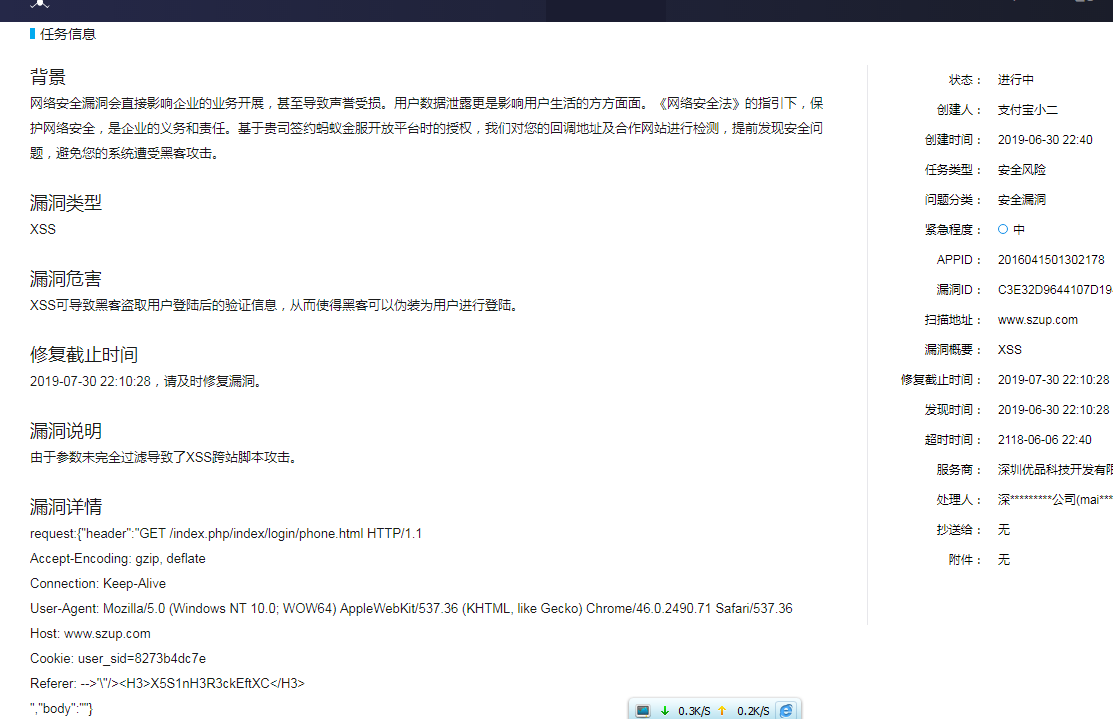Click the 背景 heading
1113x719 pixels.
pos(48,77)
